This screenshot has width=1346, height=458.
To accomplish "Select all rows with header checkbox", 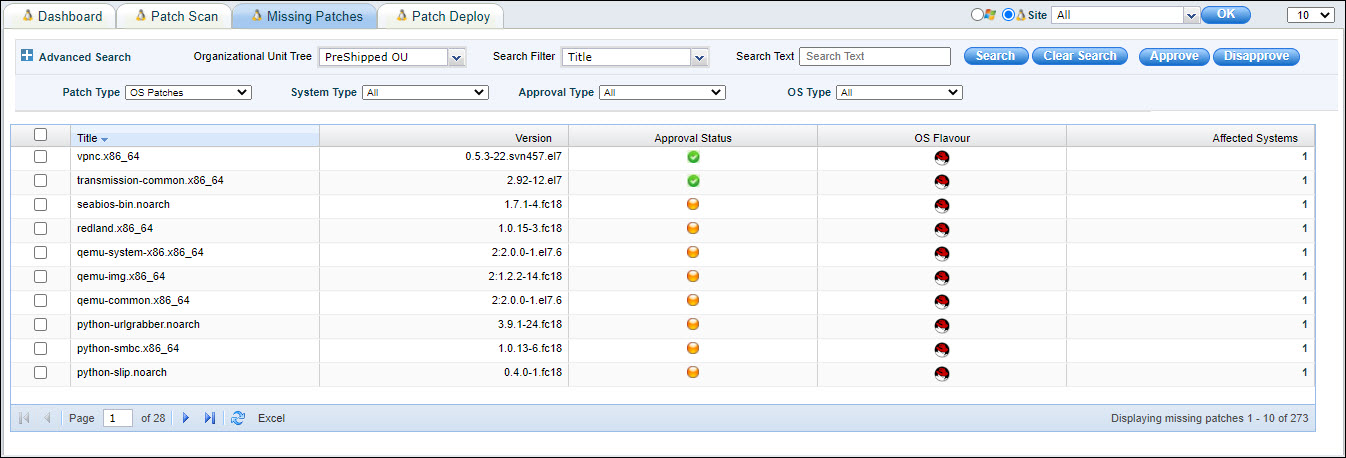I will tap(40, 134).
